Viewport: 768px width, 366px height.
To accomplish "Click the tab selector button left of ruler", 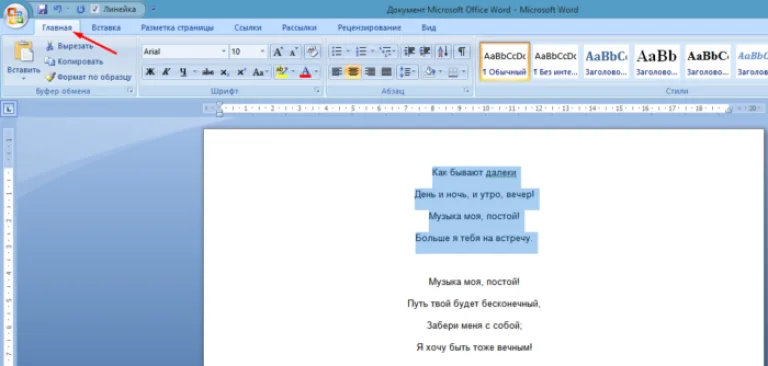I will (x=8, y=109).
